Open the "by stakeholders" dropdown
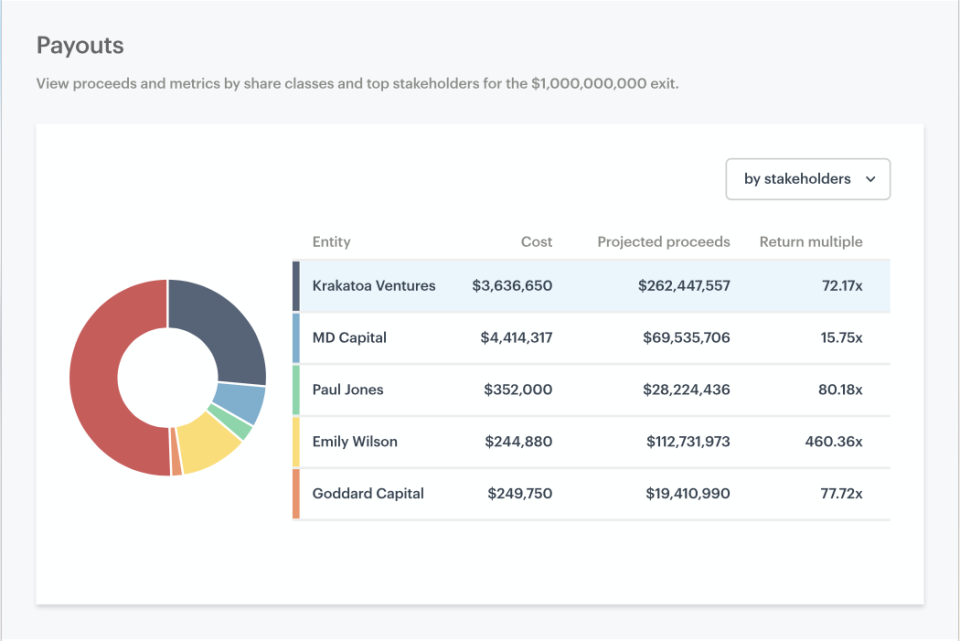Image resolution: width=960 pixels, height=641 pixels. pyautogui.click(x=807, y=179)
